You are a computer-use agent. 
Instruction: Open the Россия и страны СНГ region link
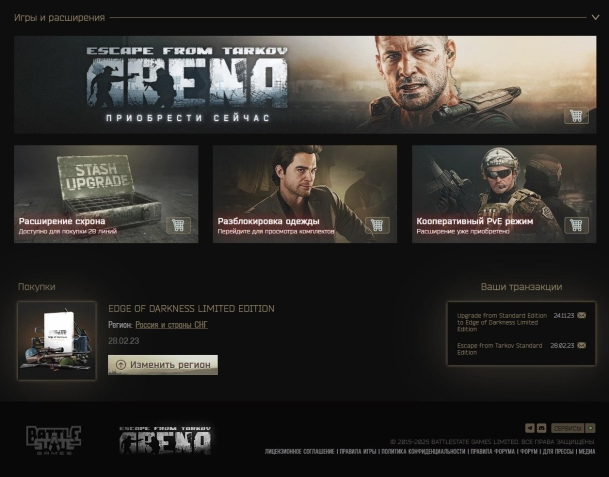pyautogui.click(x=171, y=325)
